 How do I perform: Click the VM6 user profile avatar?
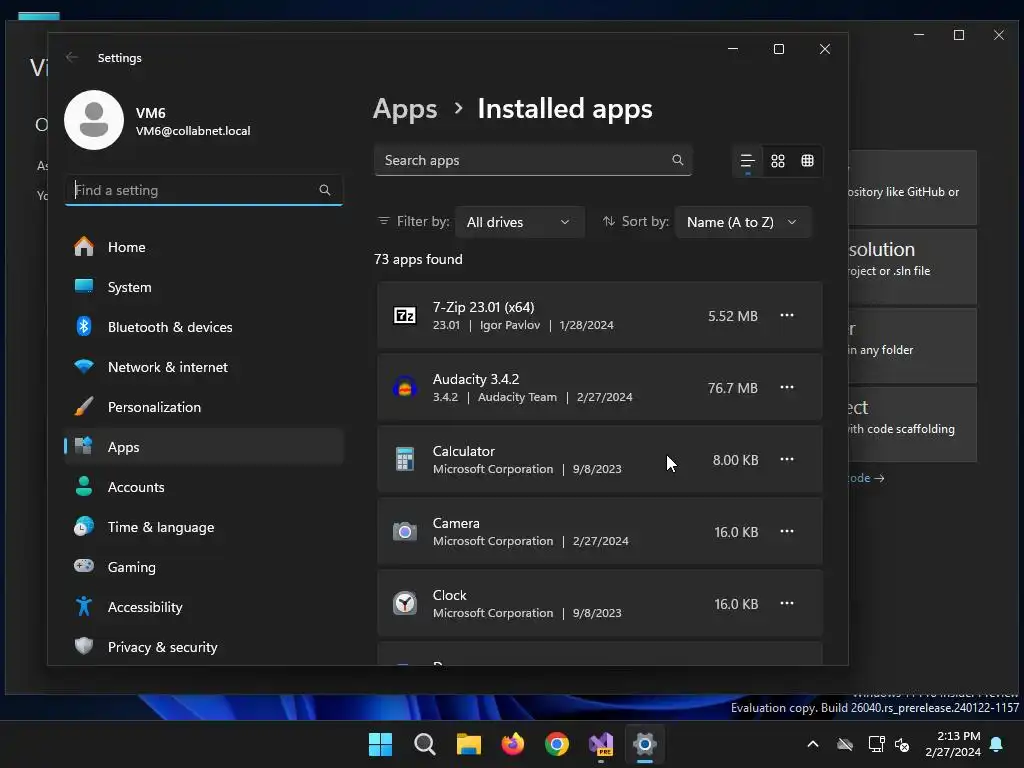point(94,120)
